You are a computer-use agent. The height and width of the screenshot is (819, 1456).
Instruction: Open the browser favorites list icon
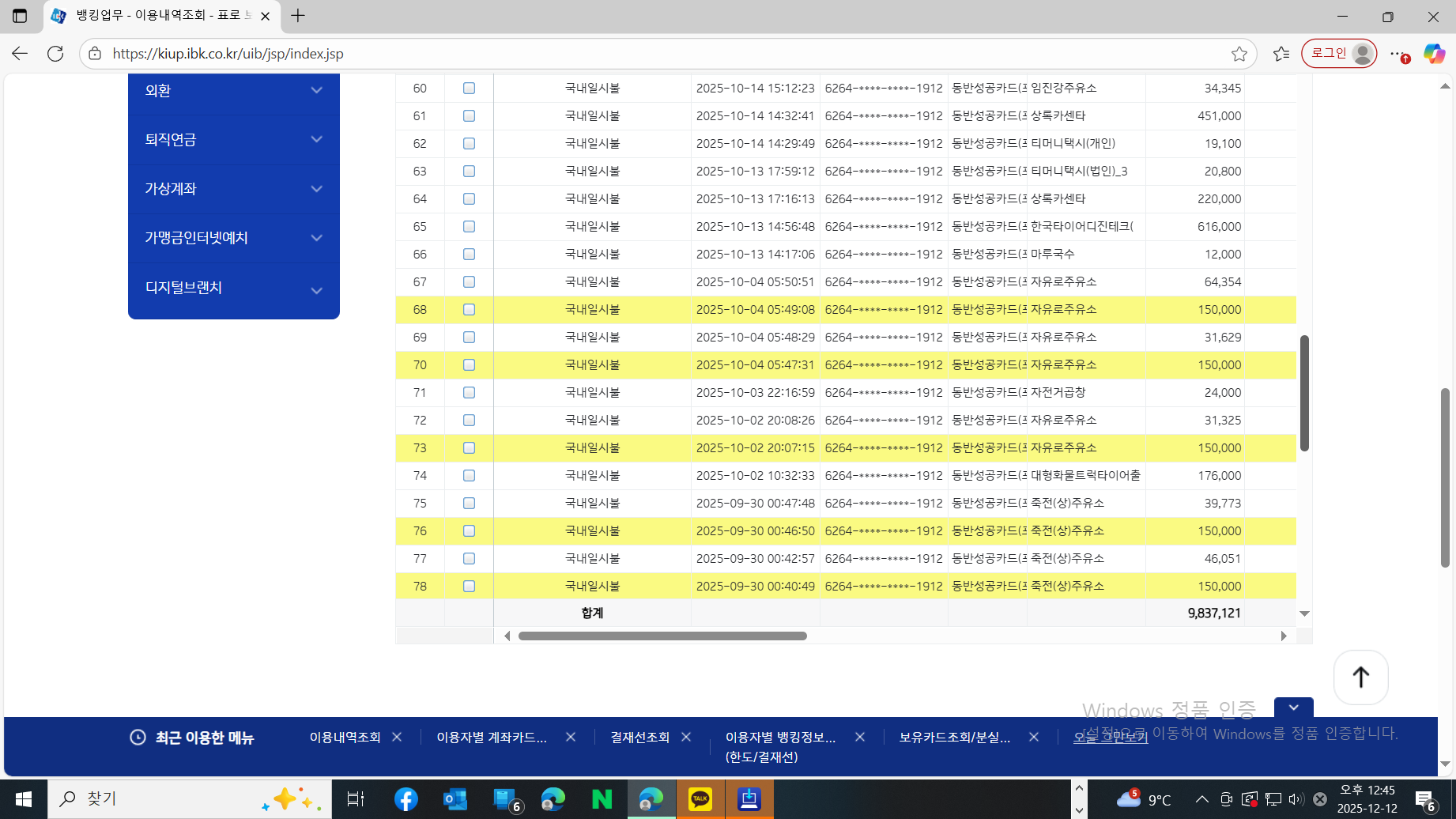coord(1281,54)
